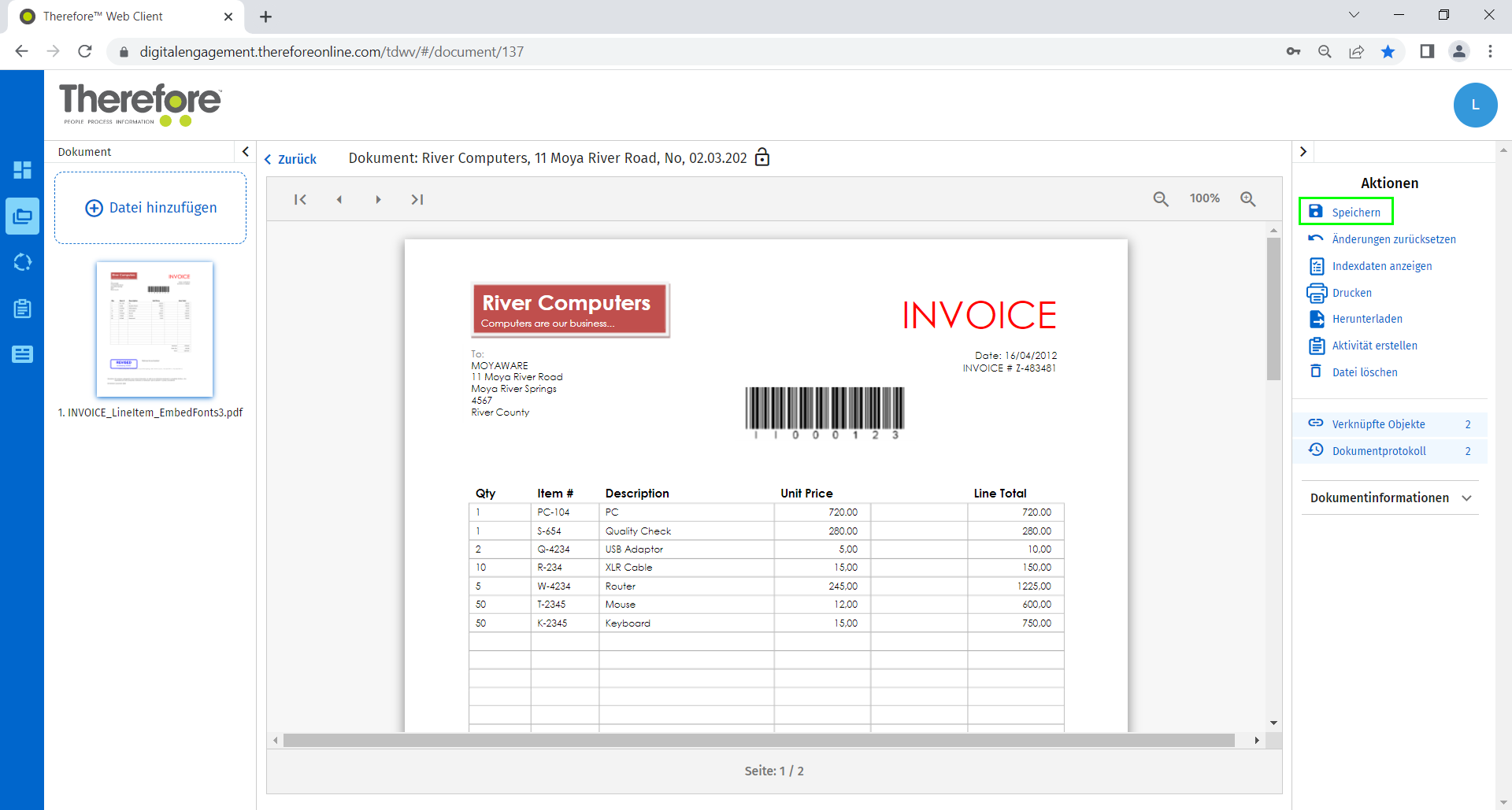Image resolution: width=1512 pixels, height=810 pixels.
Task: Click the Therefore logo
Action: point(140,104)
